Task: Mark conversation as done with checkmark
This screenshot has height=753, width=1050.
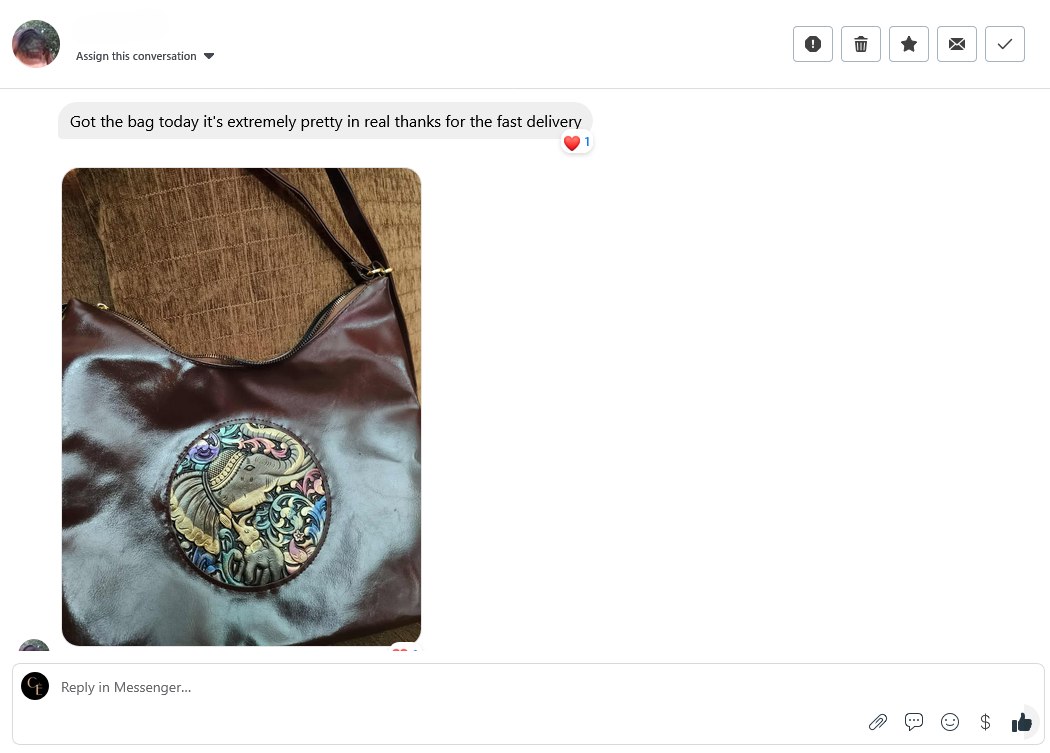Action: tap(1004, 44)
